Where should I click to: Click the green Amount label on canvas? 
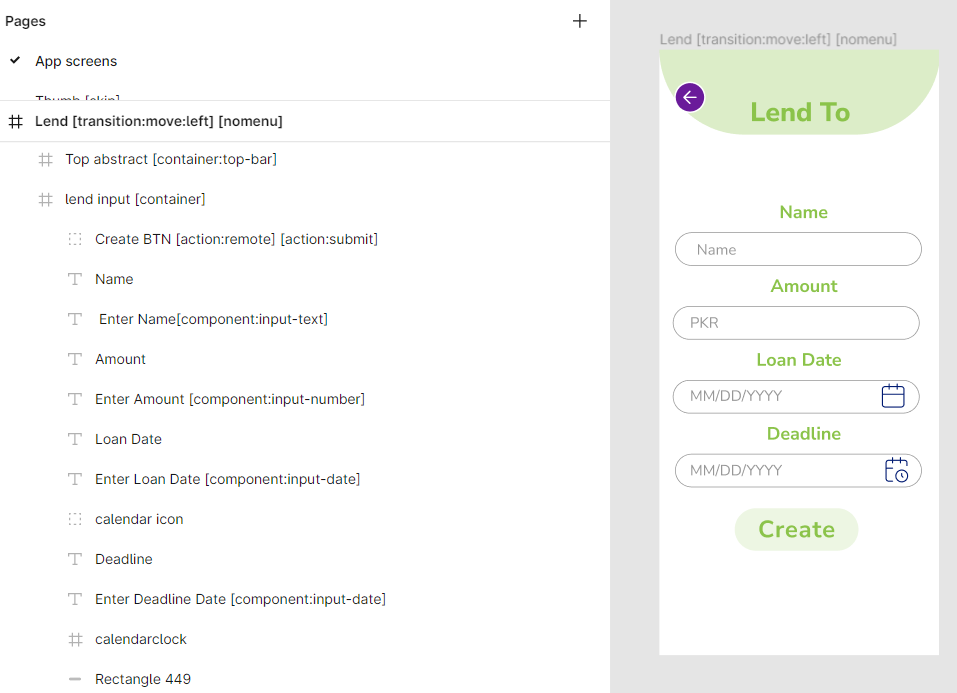pos(804,286)
